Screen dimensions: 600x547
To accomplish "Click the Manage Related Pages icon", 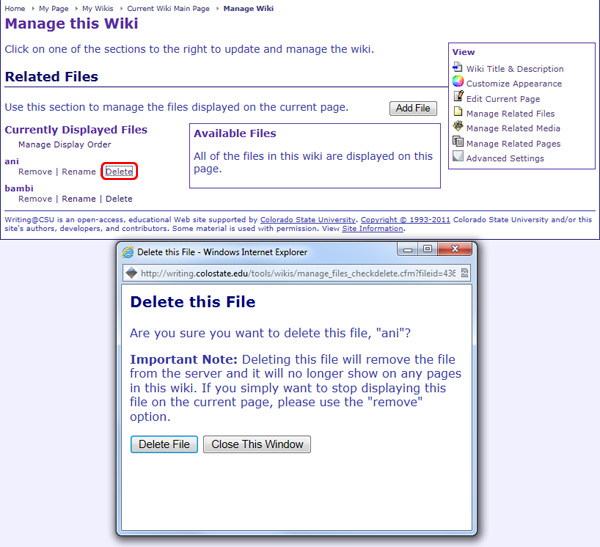I will 458,143.
